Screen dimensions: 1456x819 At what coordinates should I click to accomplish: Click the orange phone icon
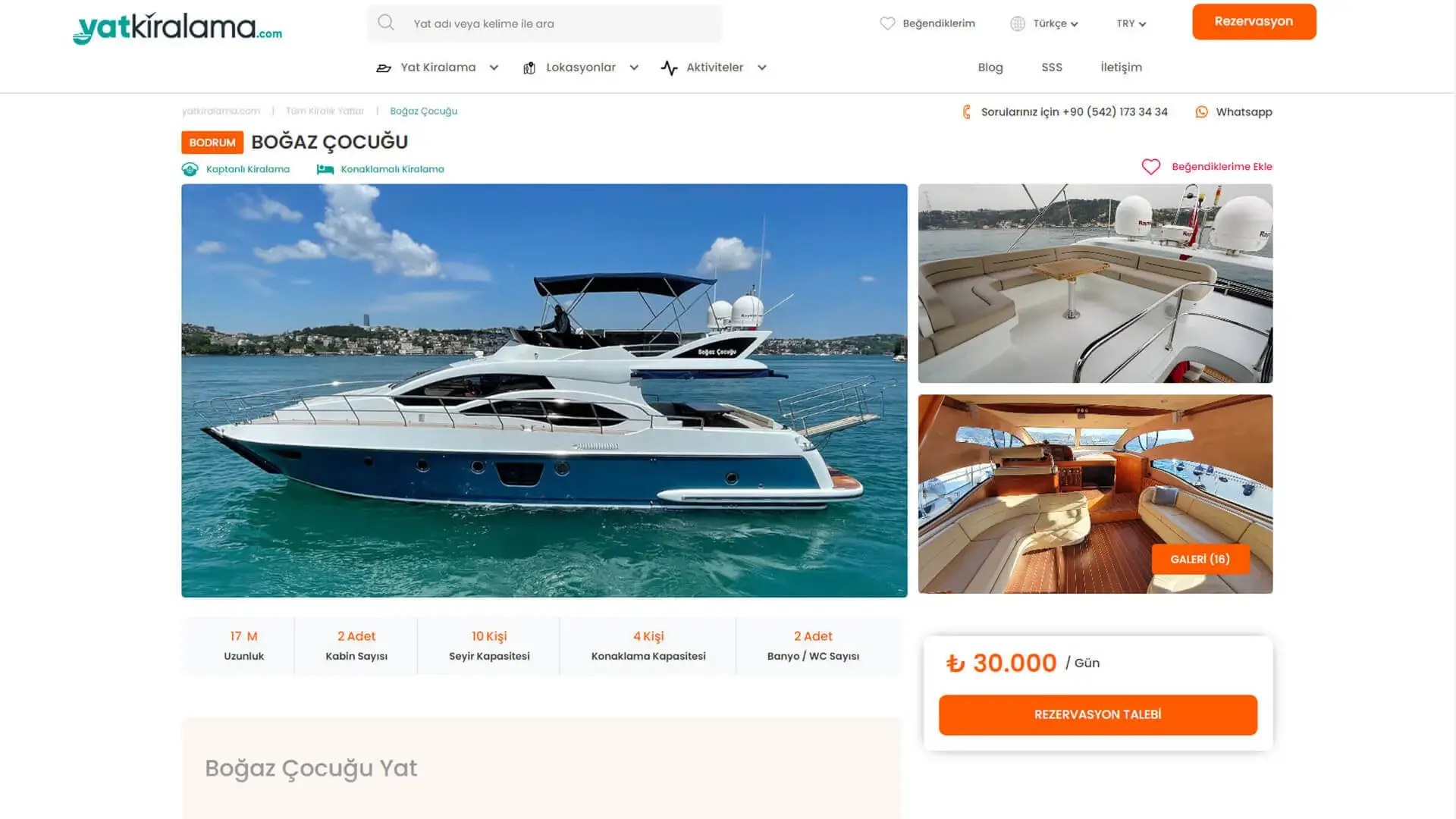(966, 112)
